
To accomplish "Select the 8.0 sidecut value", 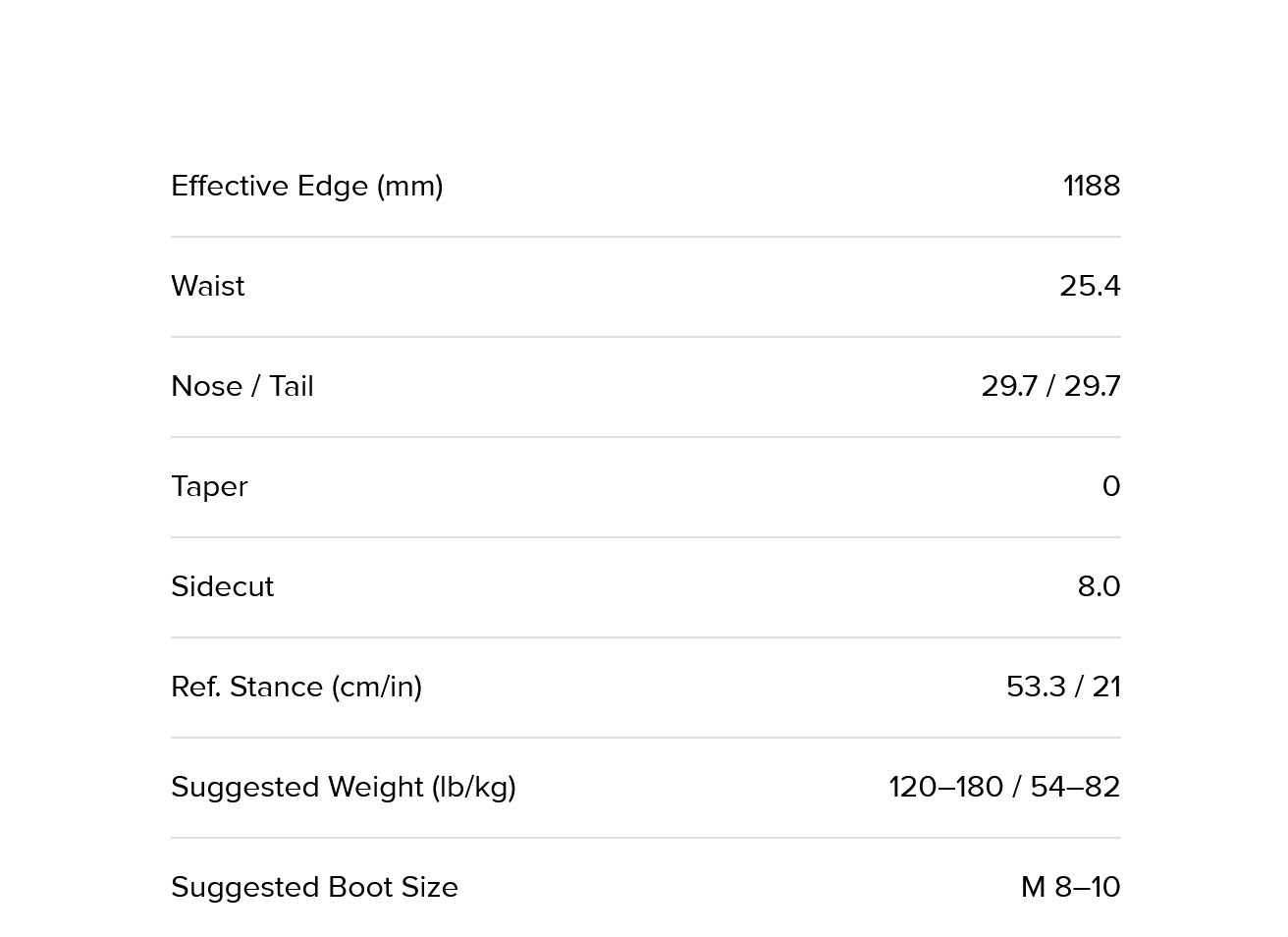I will pyautogui.click(x=1099, y=586).
